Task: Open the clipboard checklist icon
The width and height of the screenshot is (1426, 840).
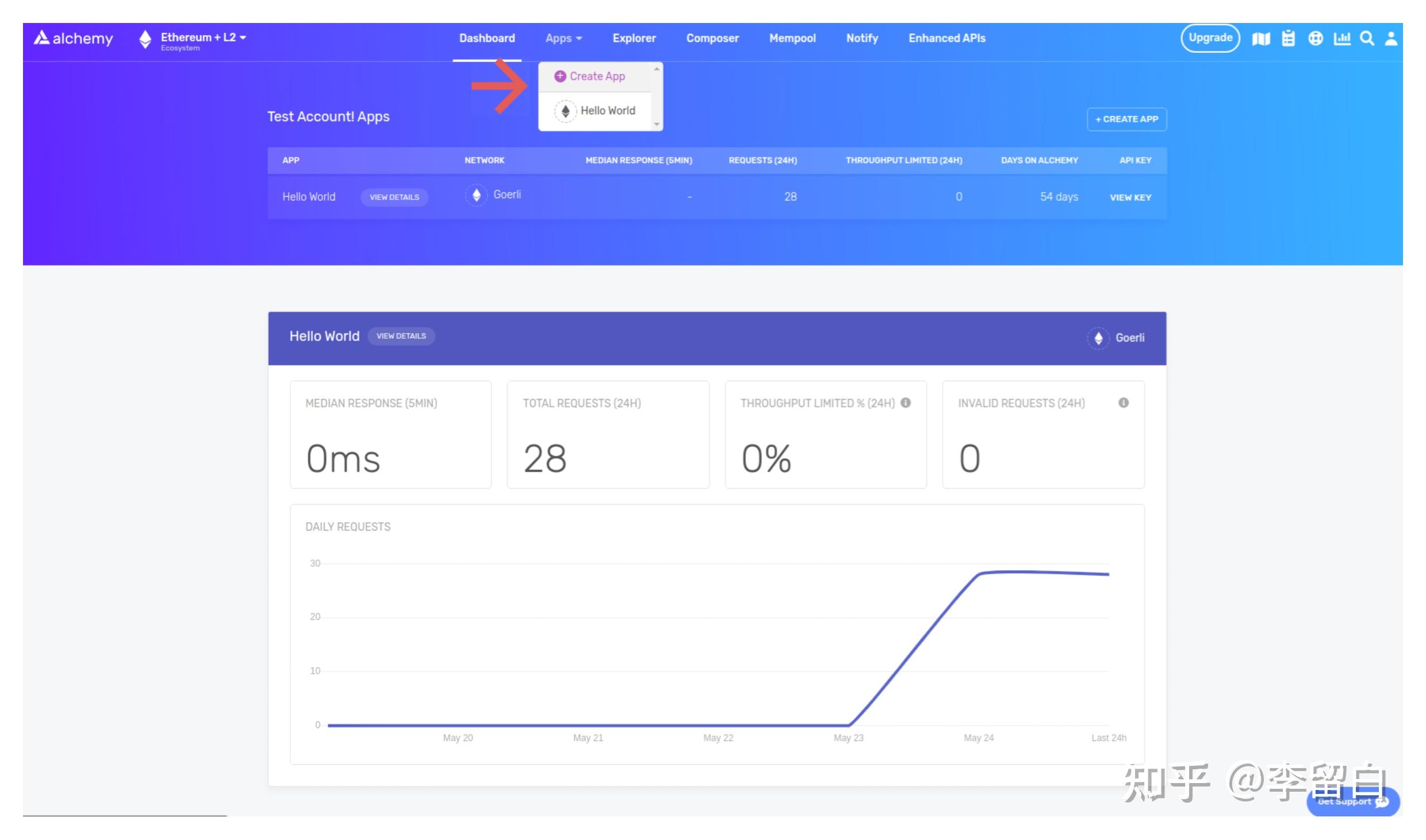Action: click(1288, 39)
